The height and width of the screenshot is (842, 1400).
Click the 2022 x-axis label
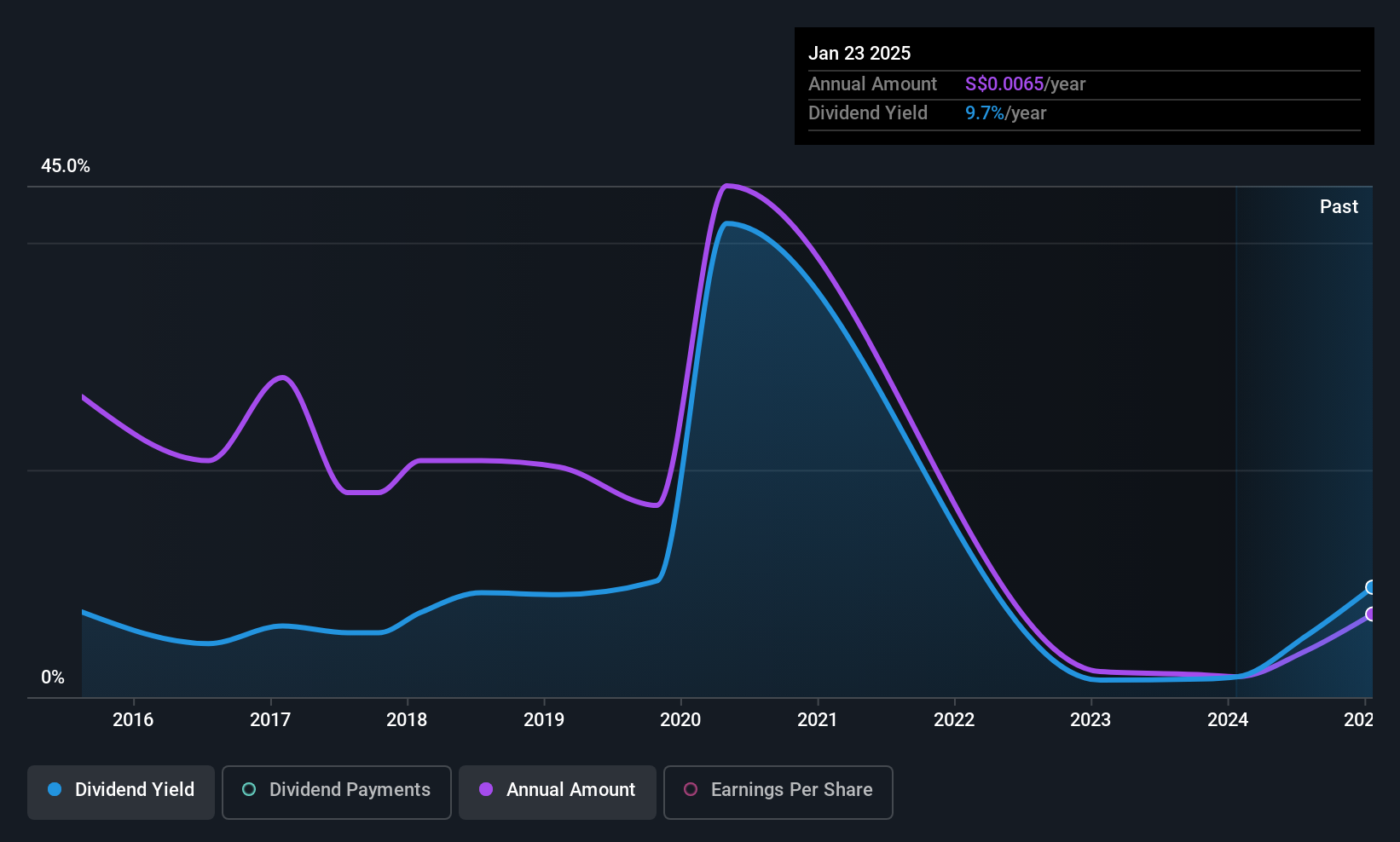[954, 720]
